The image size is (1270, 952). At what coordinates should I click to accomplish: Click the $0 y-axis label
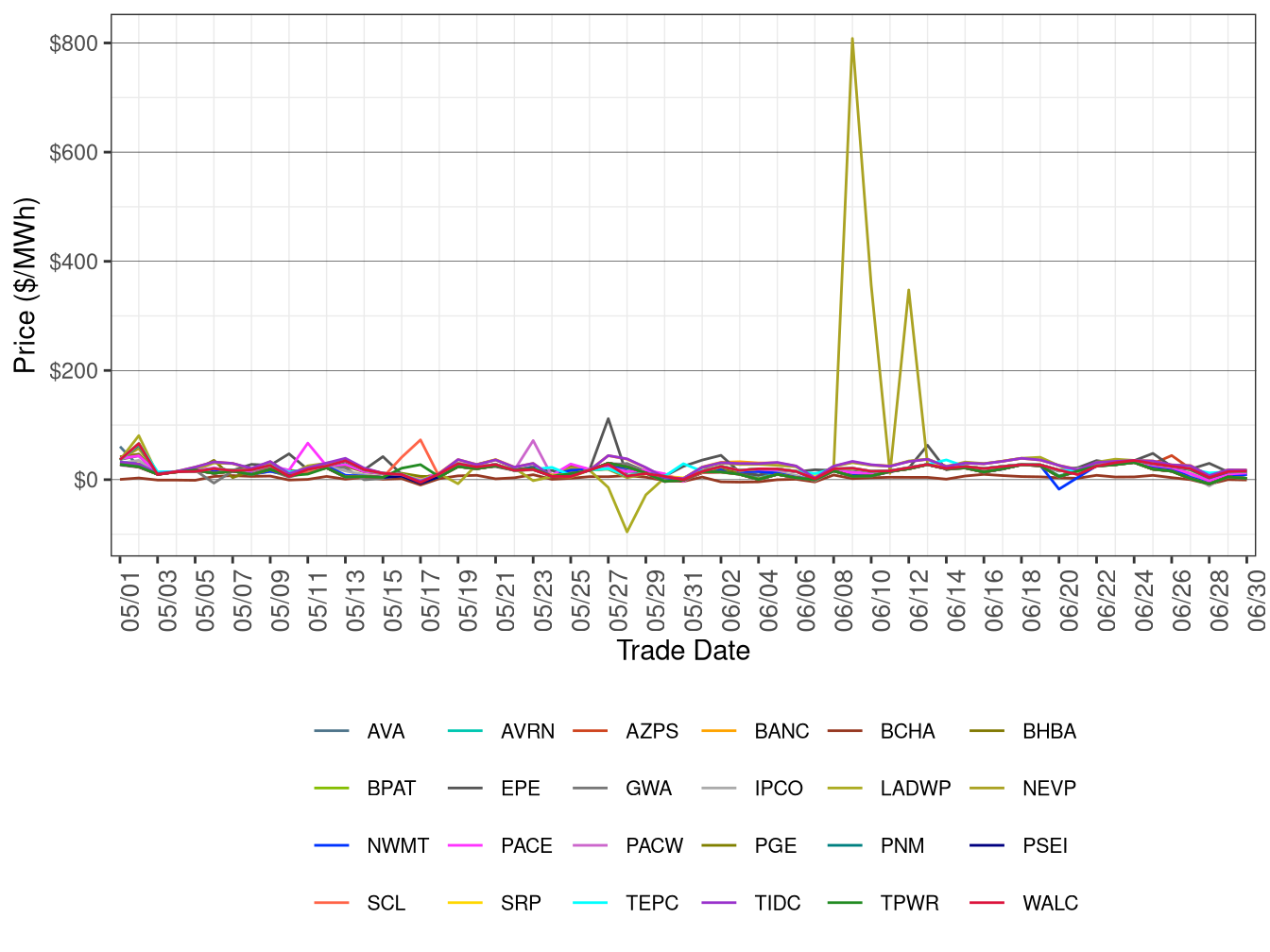pyautogui.click(x=86, y=480)
